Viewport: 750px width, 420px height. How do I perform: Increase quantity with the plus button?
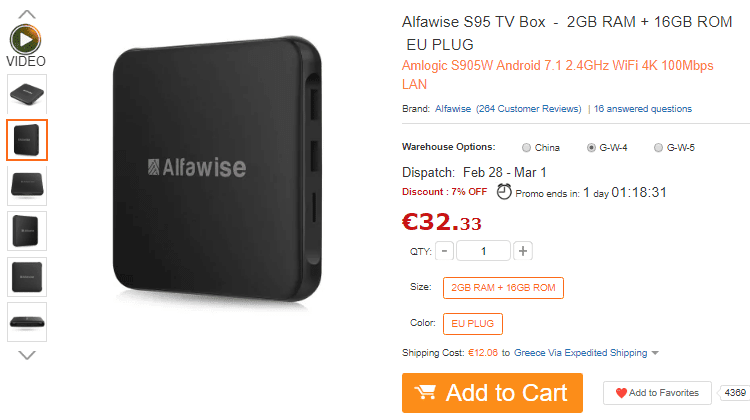(x=523, y=251)
